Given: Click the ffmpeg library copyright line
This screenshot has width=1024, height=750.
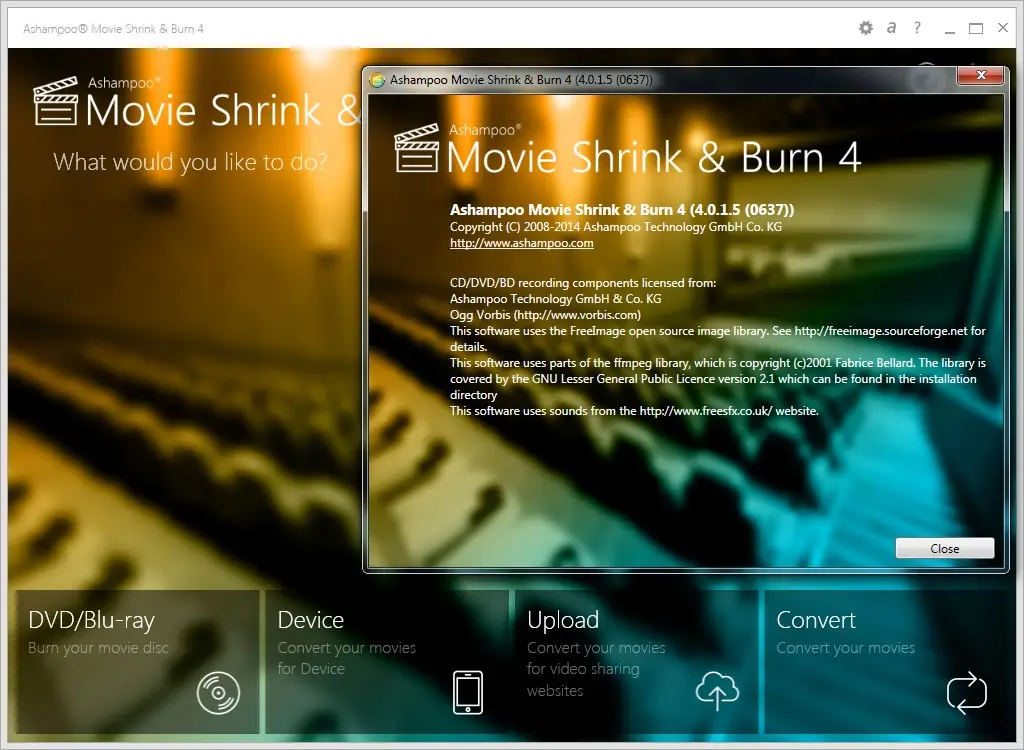Looking at the screenshot, I should tap(718, 379).
